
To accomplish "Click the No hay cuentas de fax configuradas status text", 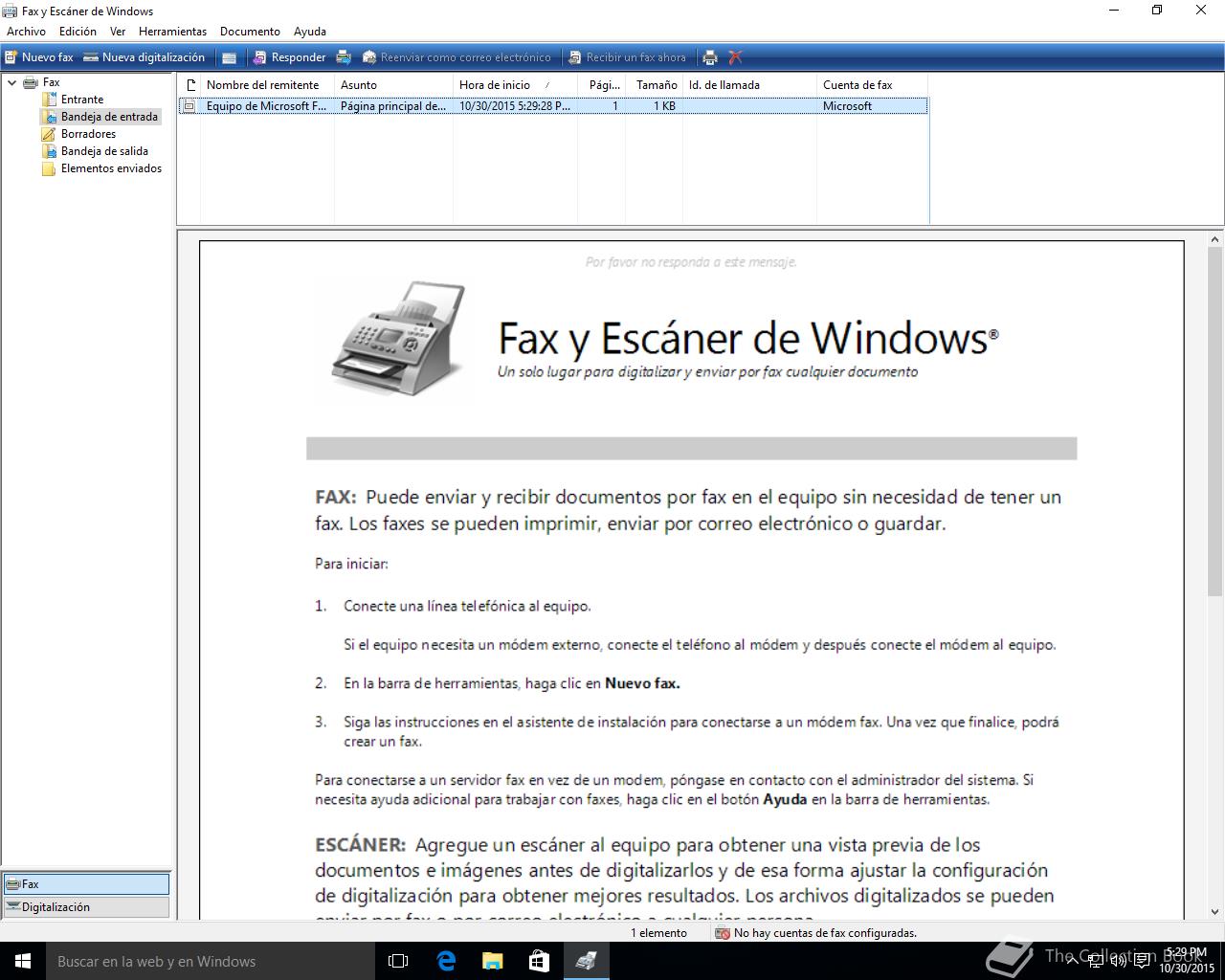I will coord(825,933).
